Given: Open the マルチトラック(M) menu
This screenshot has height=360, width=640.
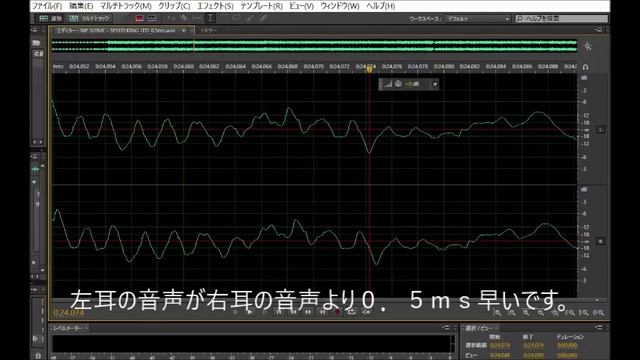Looking at the screenshot, I should [126, 6].
